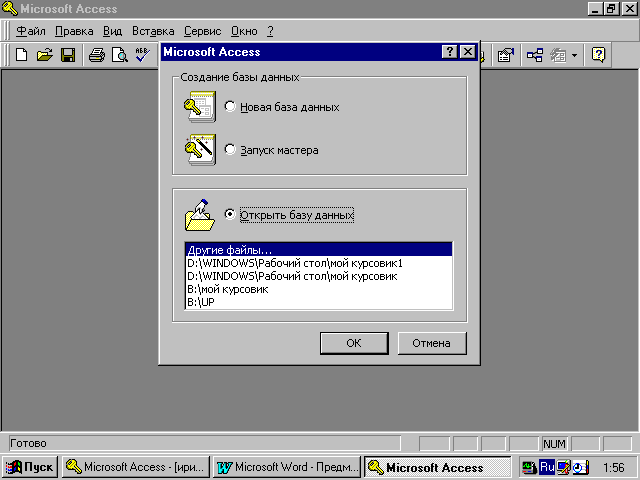Select B:\UP entry in the list
Viewport: 640px width, 480px height.
point(318,302)
